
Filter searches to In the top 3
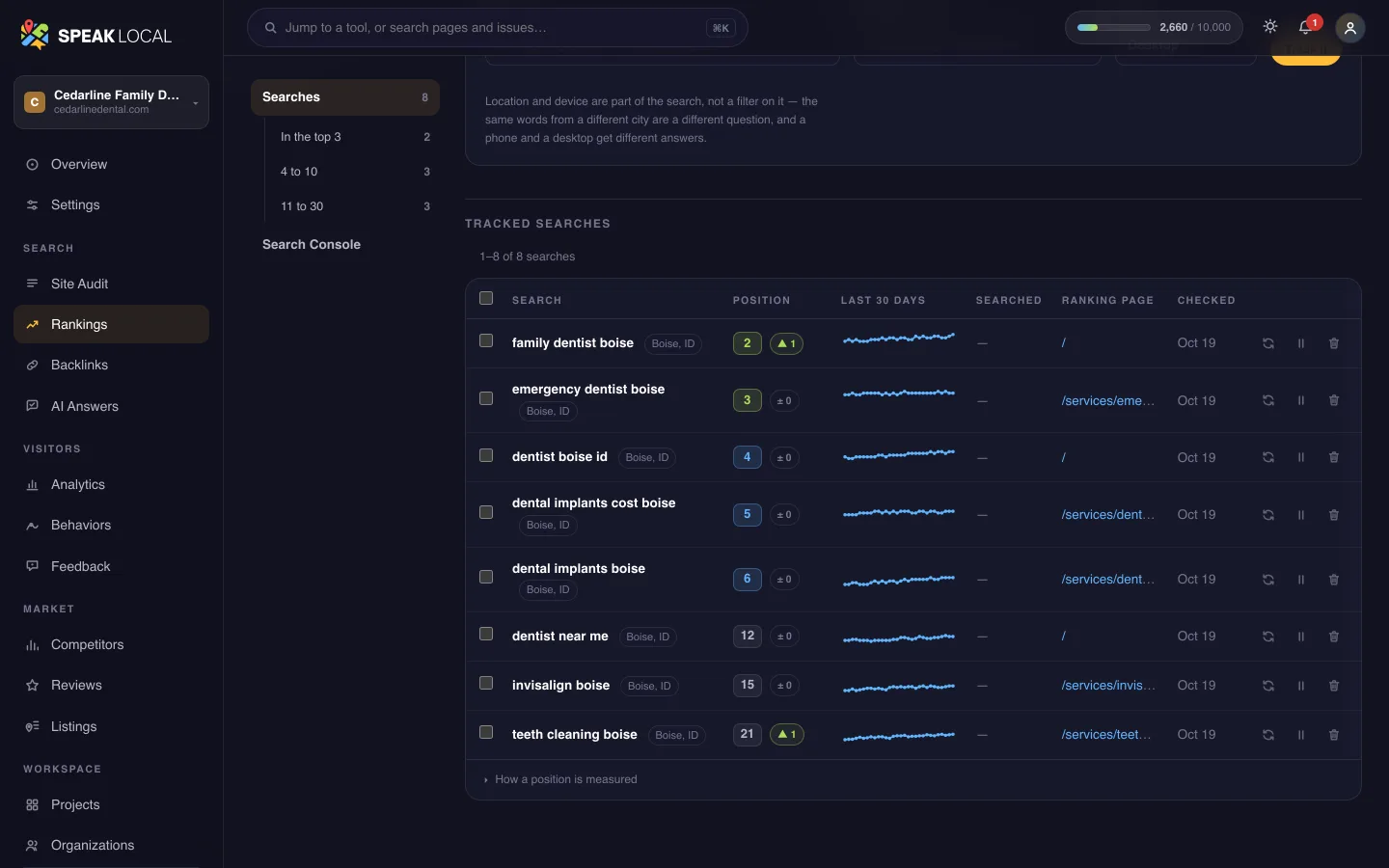(354, 137)
